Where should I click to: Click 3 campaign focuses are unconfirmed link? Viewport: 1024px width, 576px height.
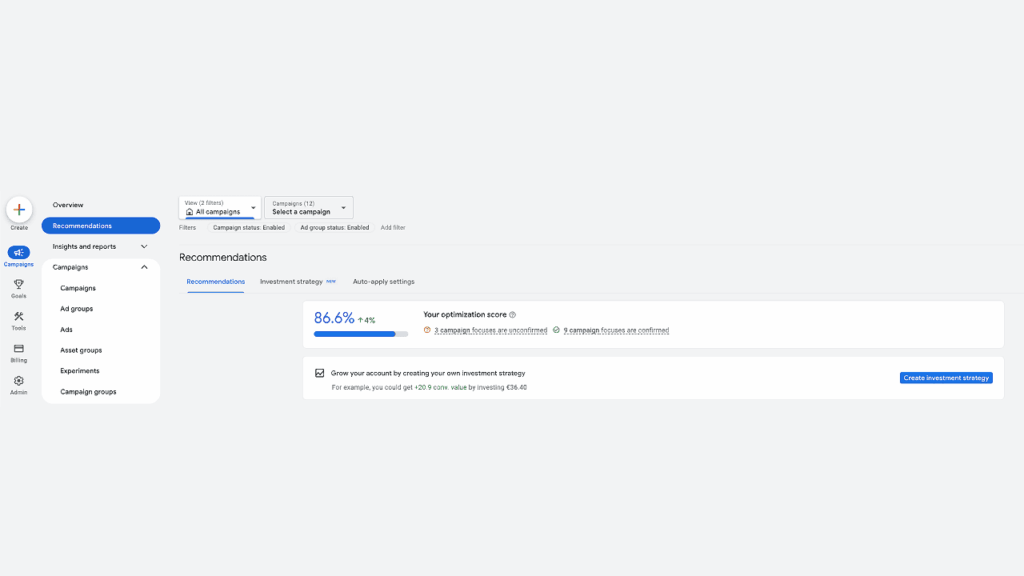pos(490,330)
